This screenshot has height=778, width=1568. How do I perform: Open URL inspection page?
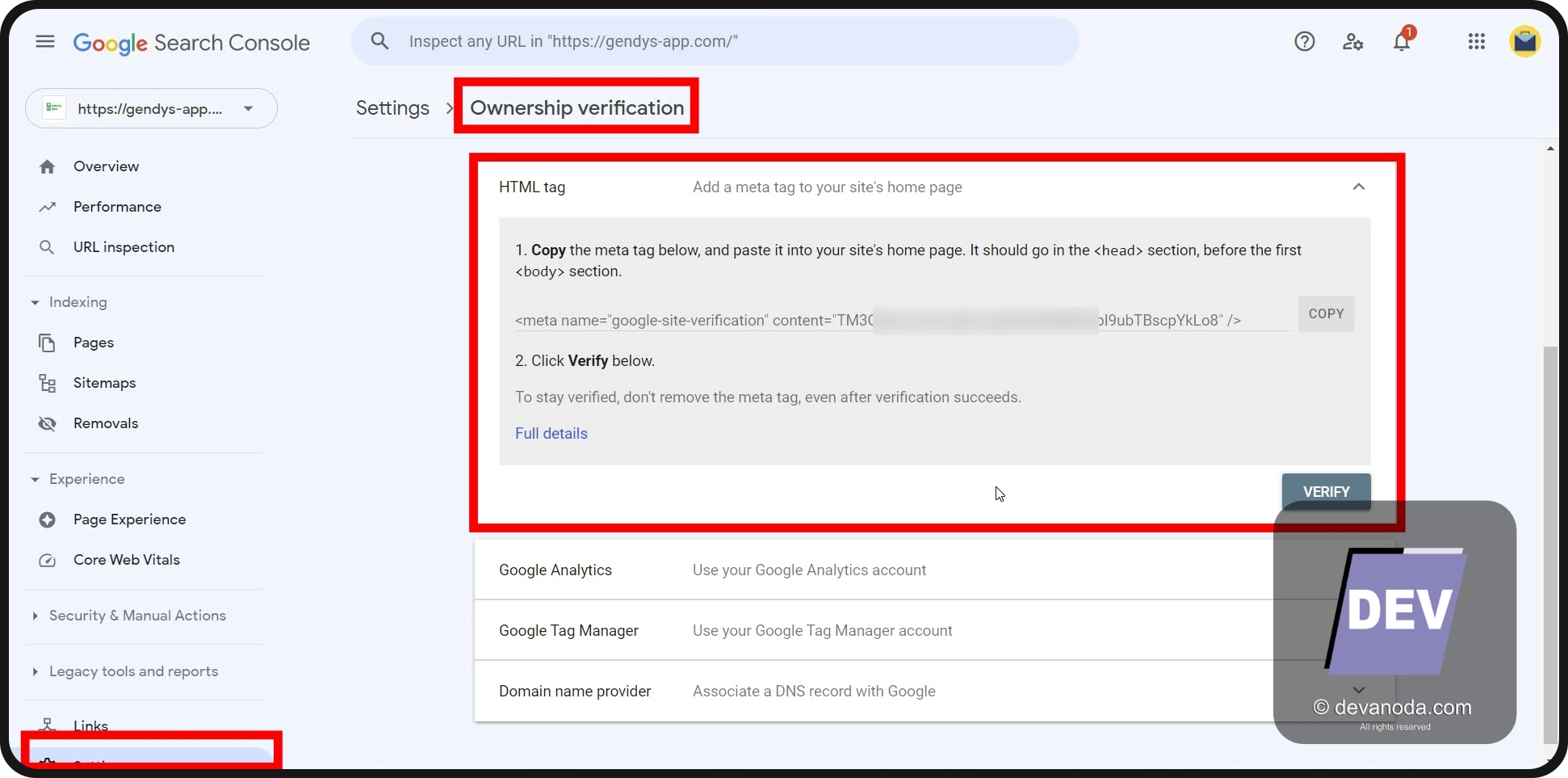click(124, 247)
